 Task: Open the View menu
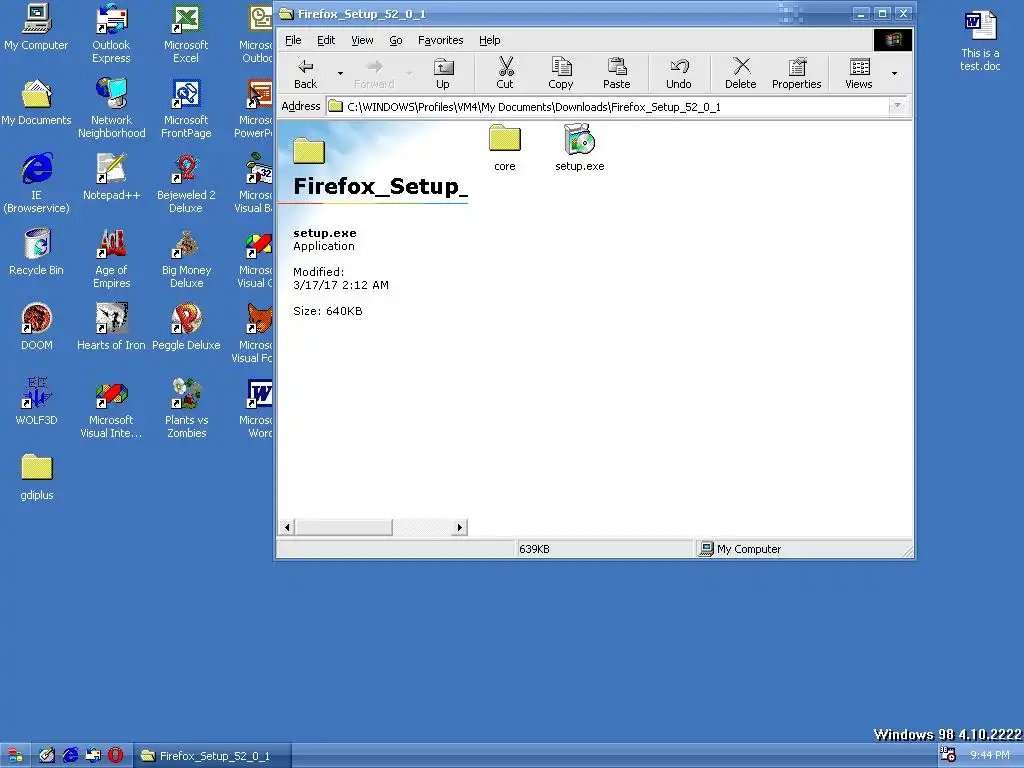click(x=362, y=40)
